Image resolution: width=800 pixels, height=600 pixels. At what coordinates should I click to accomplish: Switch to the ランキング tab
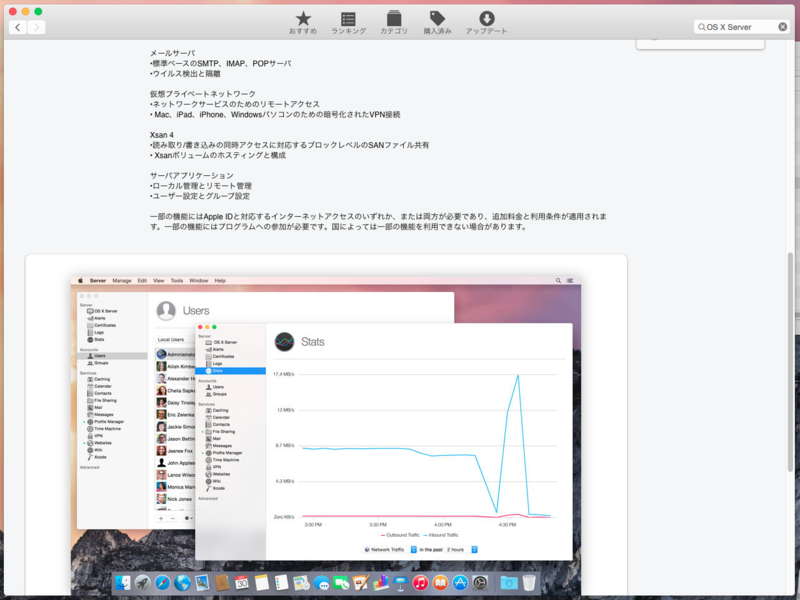348,23
